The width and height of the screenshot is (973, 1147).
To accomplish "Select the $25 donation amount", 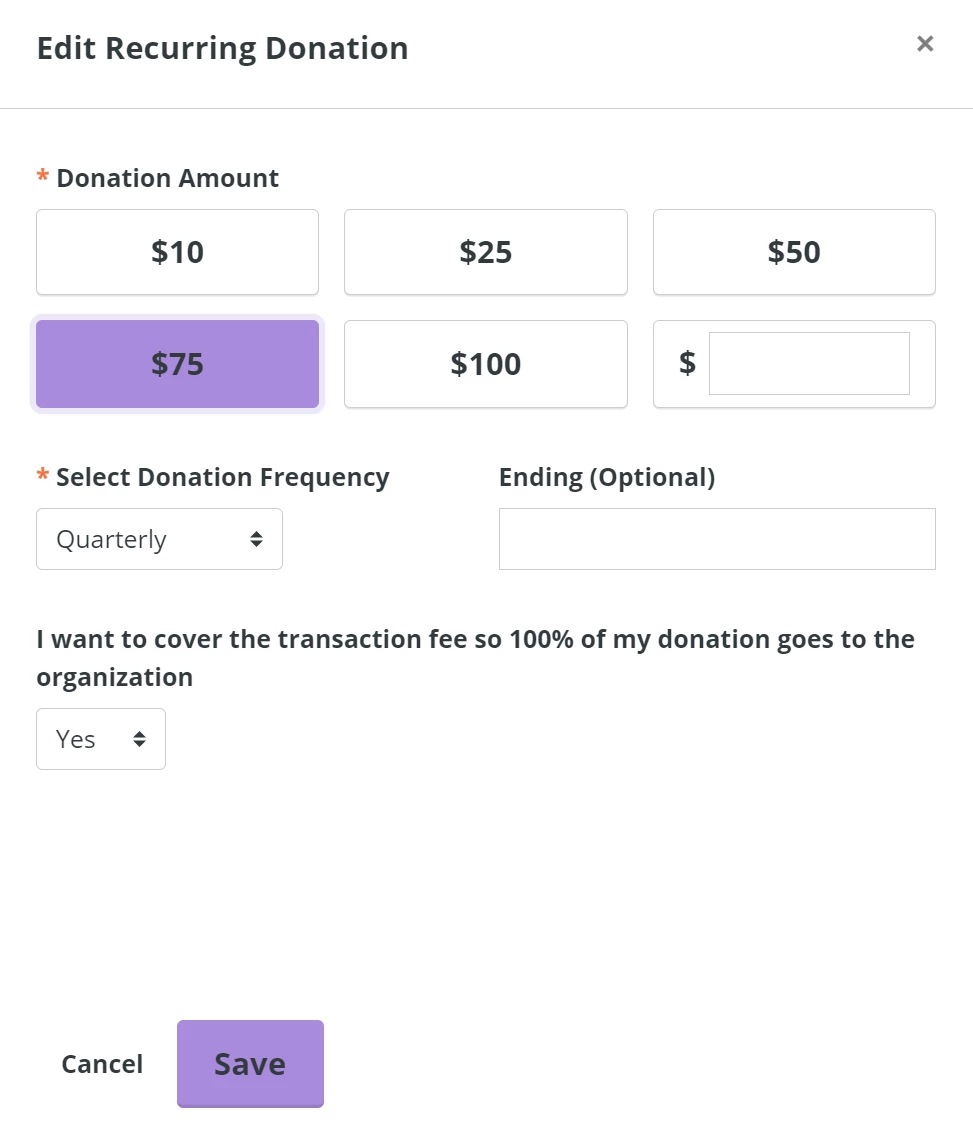I will tap(485, 252).
